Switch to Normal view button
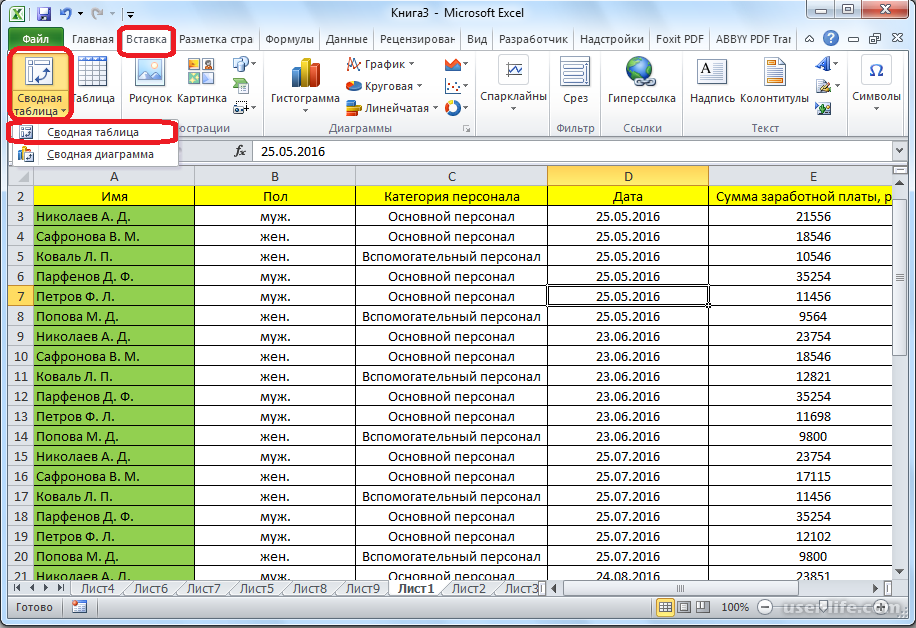Viewport: 916px width, 628px height. [x=665, y=607]
